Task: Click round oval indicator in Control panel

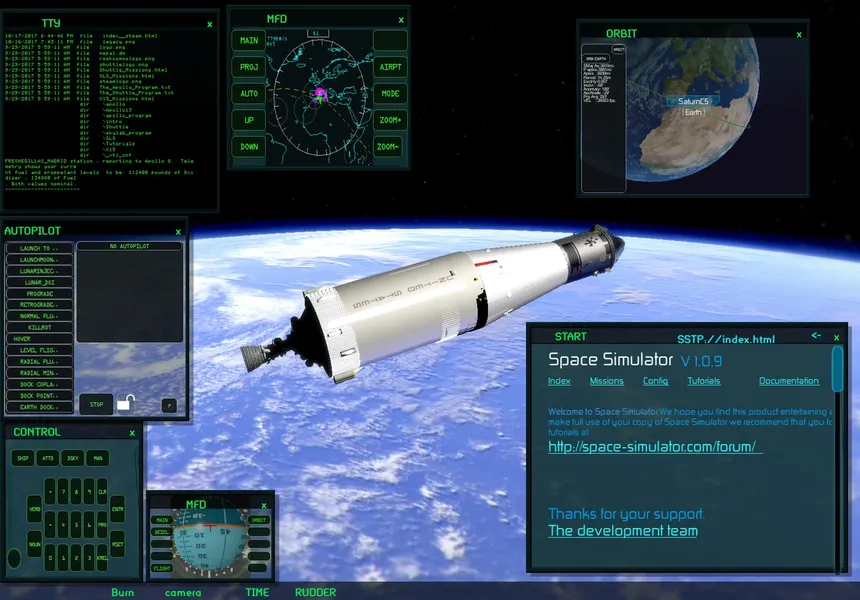Action: coord(14,558)
